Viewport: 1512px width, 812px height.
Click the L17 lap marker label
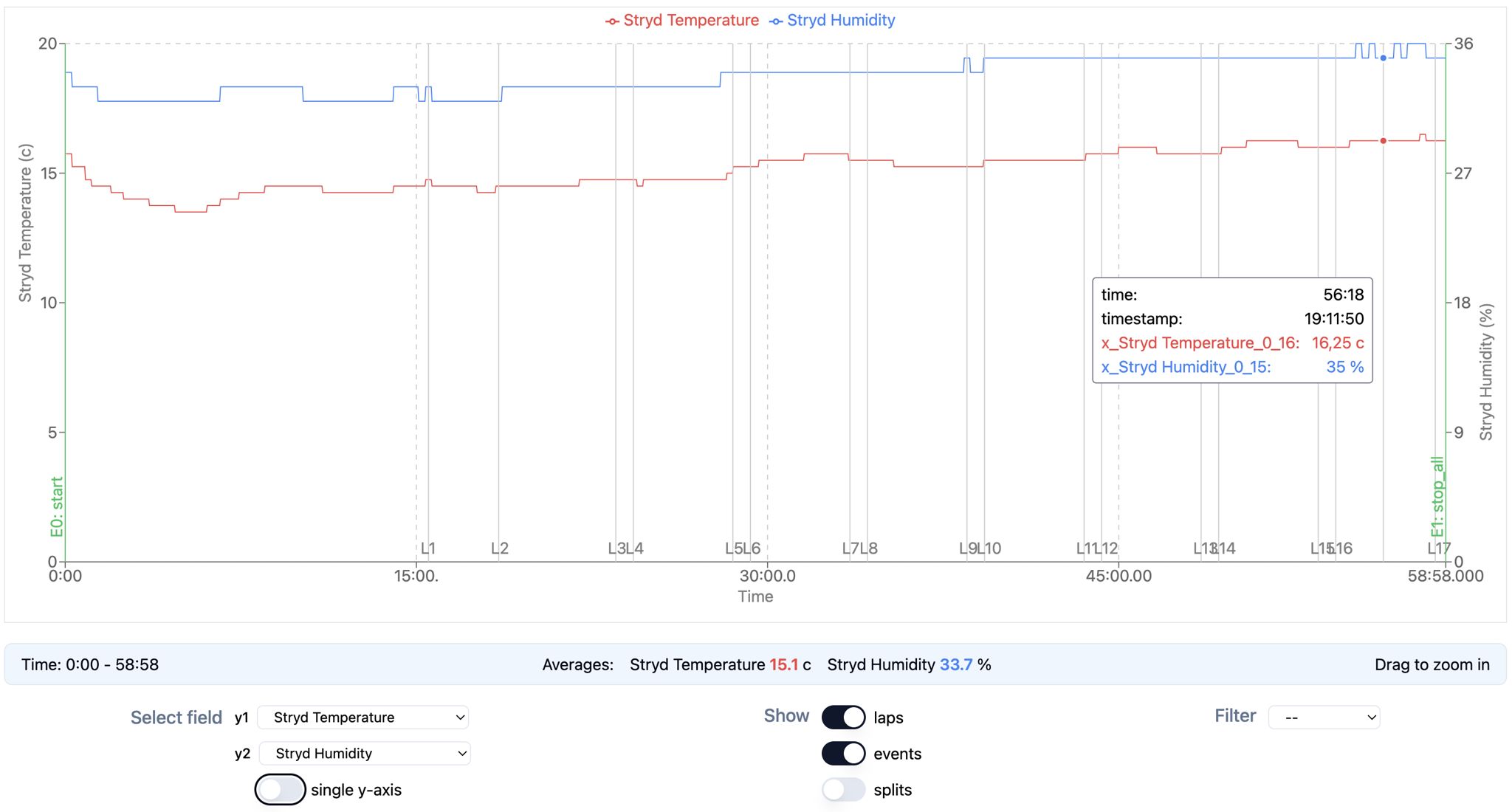pos(1438,548)
